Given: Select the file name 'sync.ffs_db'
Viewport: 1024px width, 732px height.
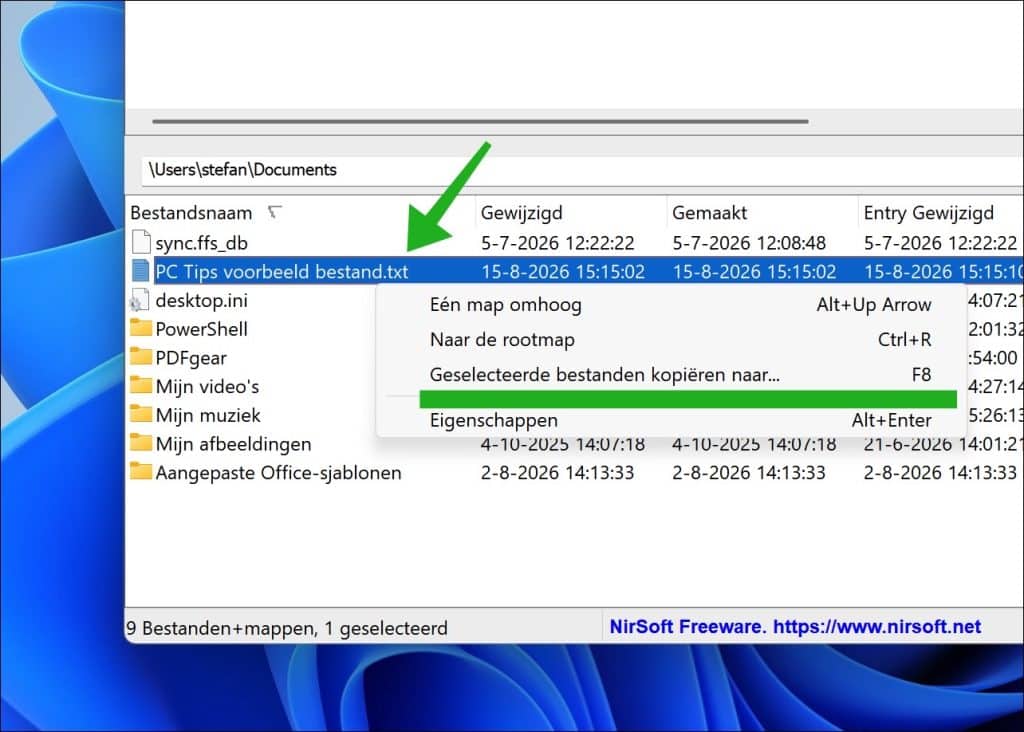Looking at the screenshot, I should click(201, 243).
